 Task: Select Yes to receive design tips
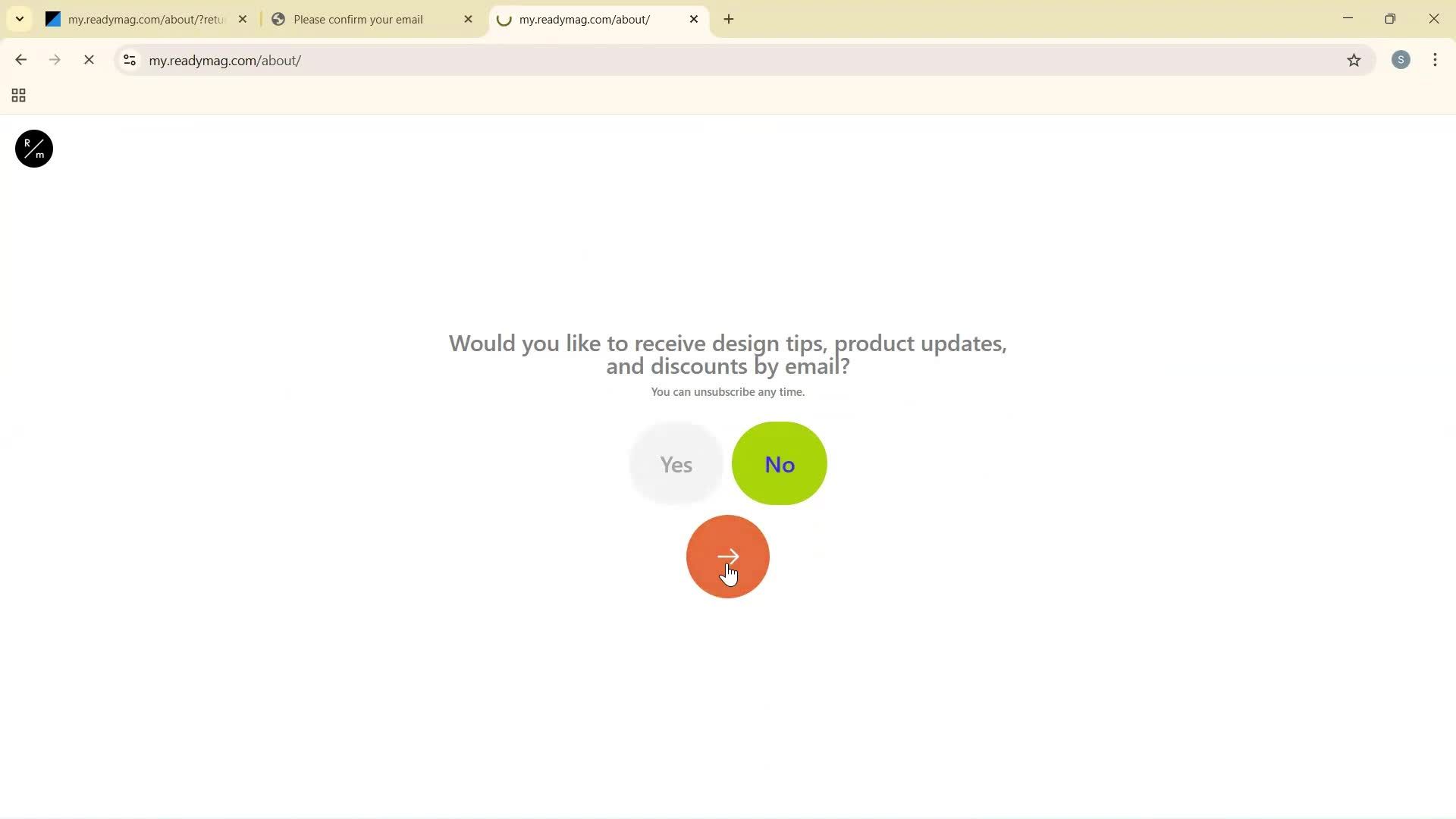coord(675,463)
